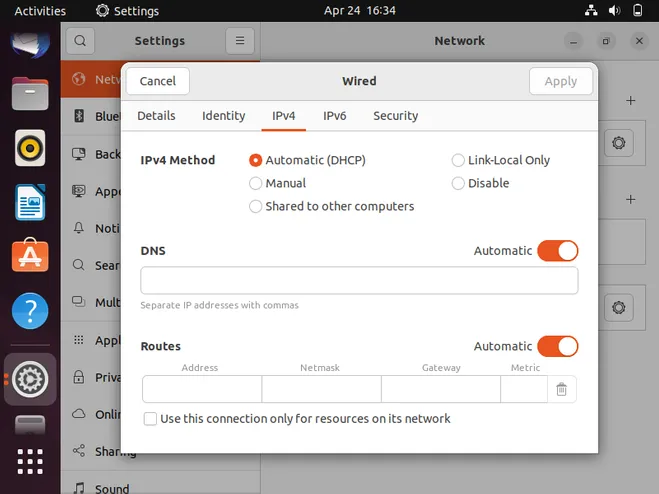
Task: Open Ubuntu Software from the dock
Action: (x=30, y=257)
